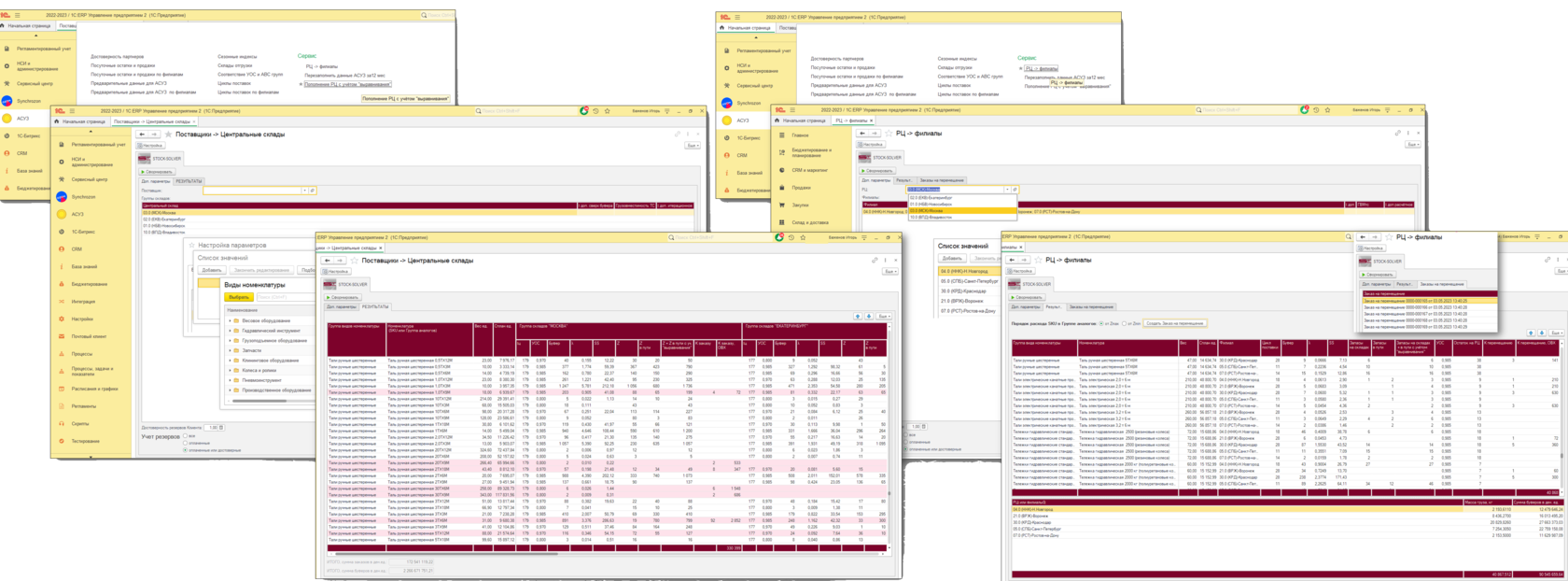
Task: Click the search icon in the РЦ -> филиалы results window title bar
Action: point(1349,237)
